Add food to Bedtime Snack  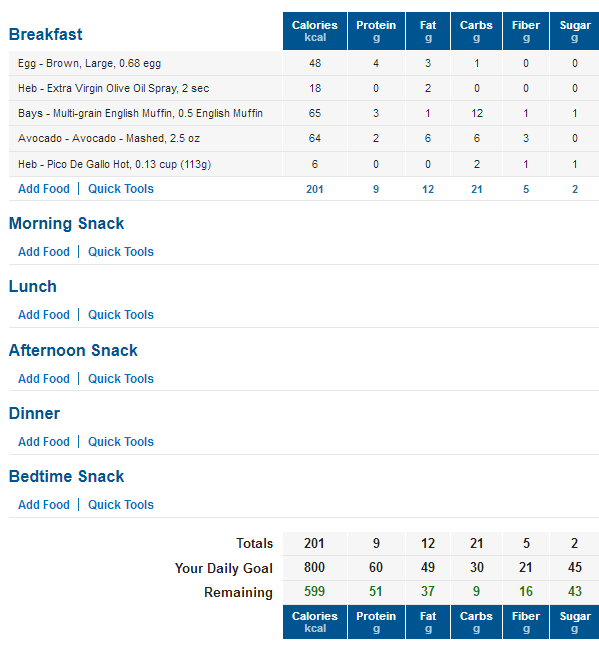(44, 505)
